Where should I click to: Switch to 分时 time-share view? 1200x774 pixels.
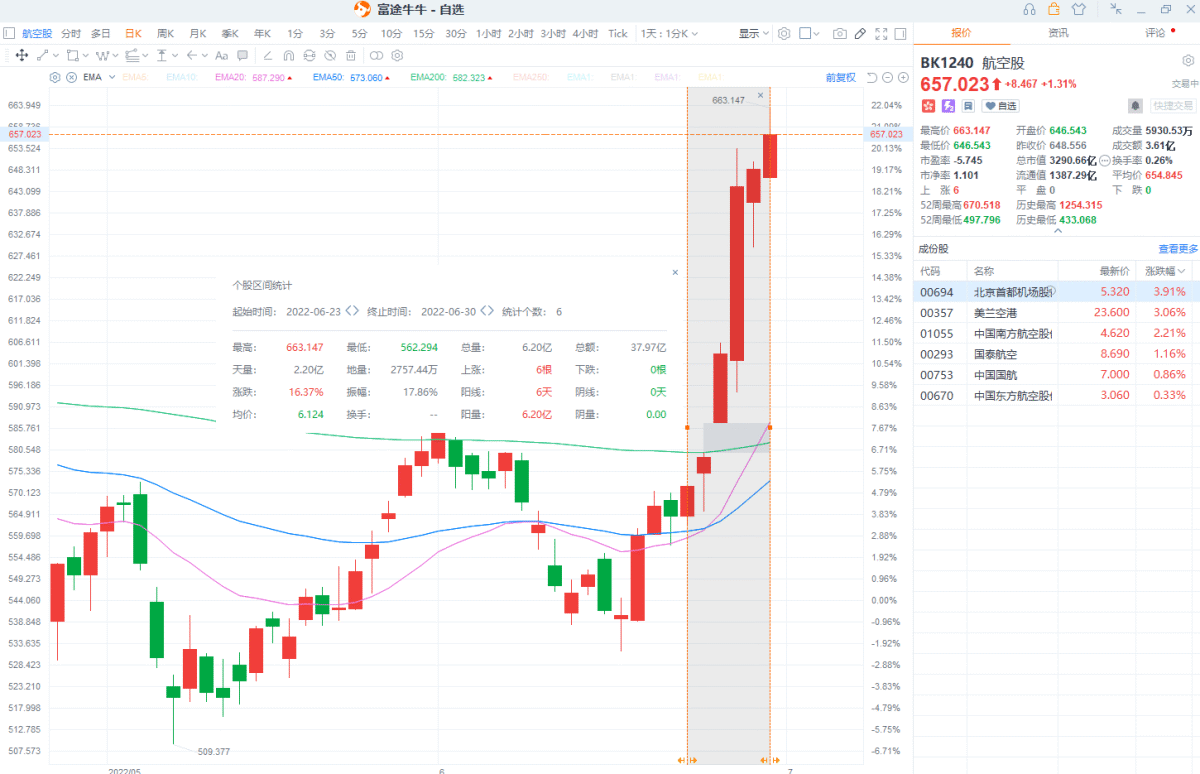click(x=71, y=33)
